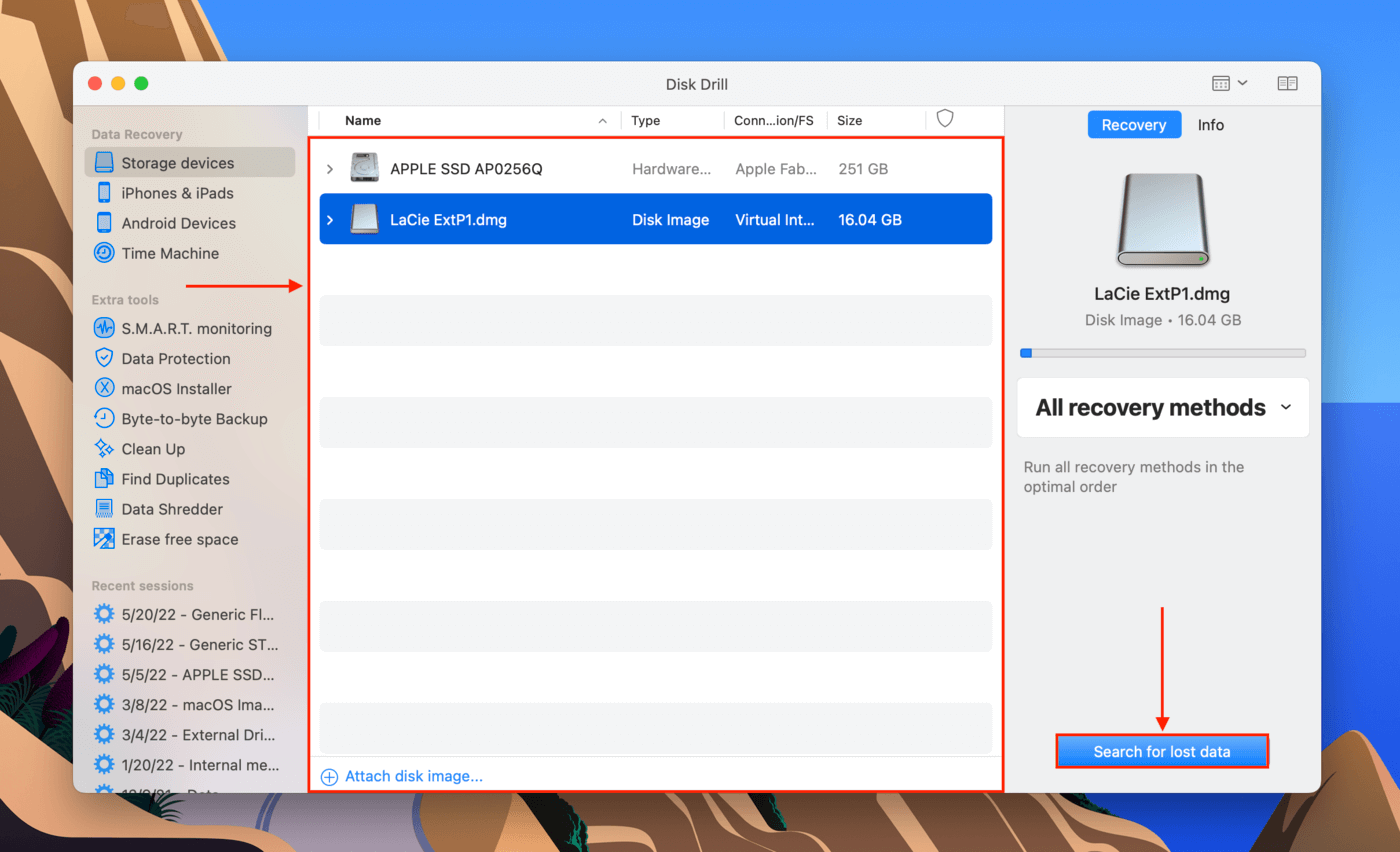Click the Apple Fab... connection cell
Screen dimensions: 1400x852
tap(776, 169)
